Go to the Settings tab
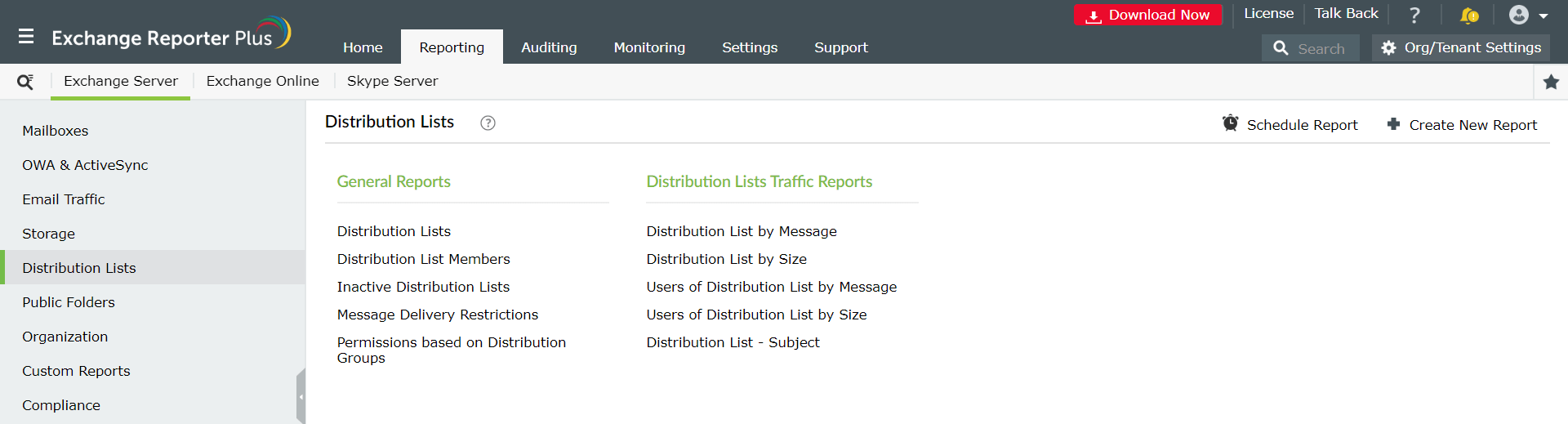 click(750, 47)
